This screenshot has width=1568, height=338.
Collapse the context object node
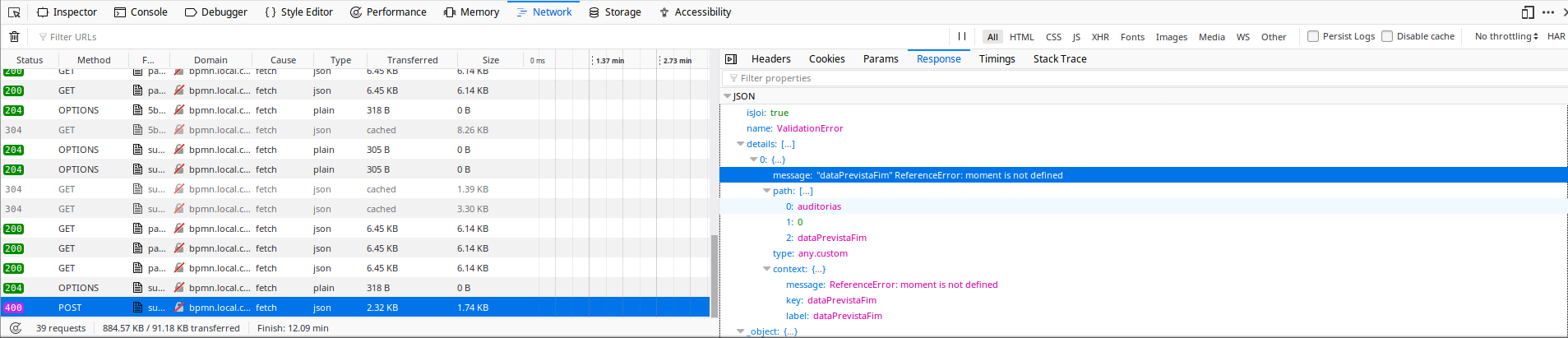coord(766,269)
